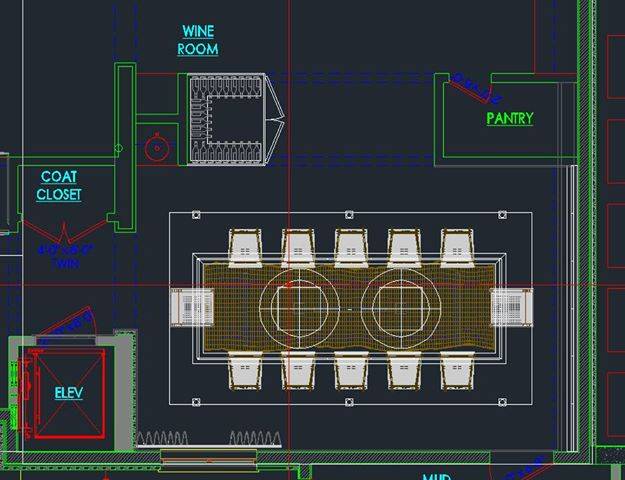Screen dimensions: 625x480
Task: Click the round fixture left of wine rack
Action: (x=156, y=148)
